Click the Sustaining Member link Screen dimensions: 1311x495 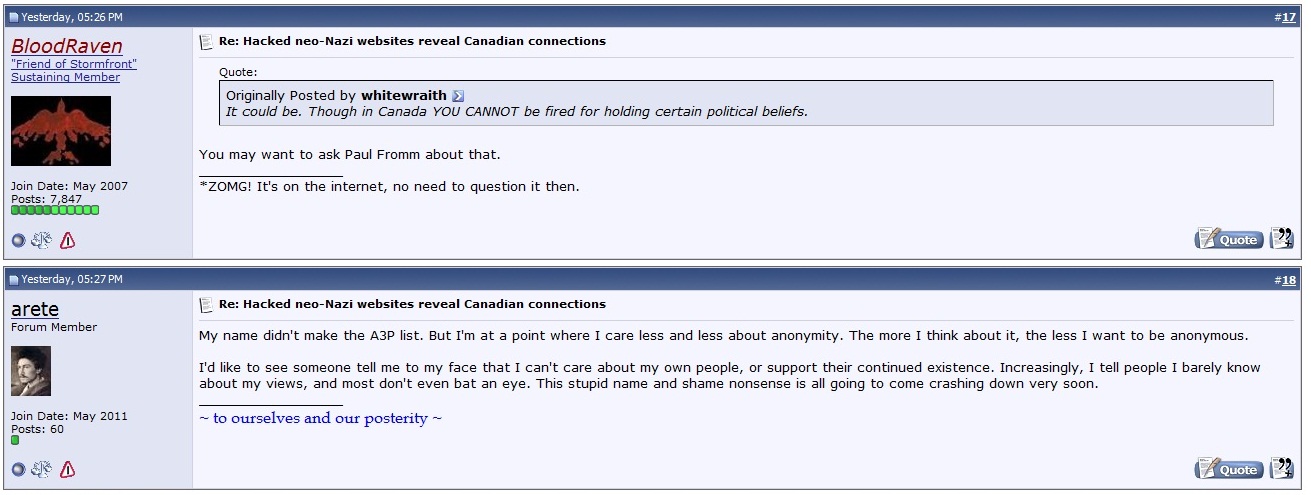pos(65,77)
